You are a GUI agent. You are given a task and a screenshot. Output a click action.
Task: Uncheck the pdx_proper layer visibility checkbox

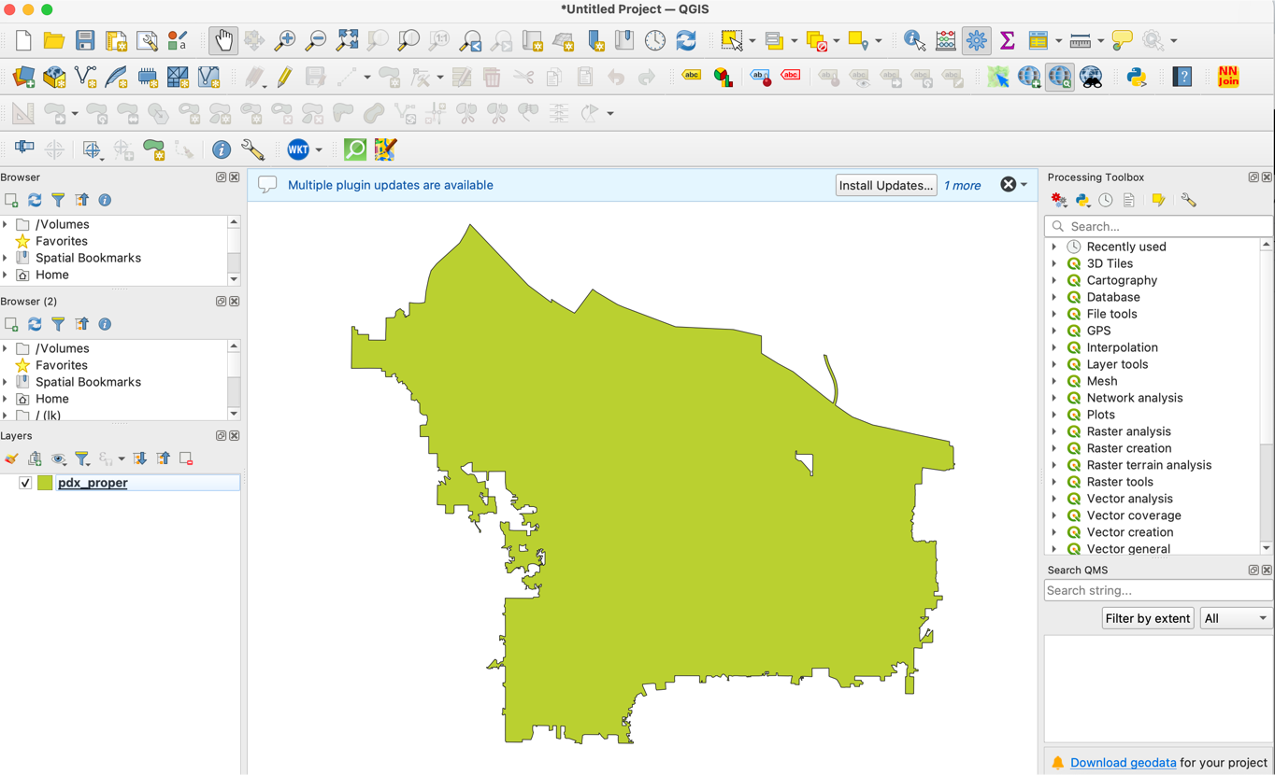(x=25, y=483)
